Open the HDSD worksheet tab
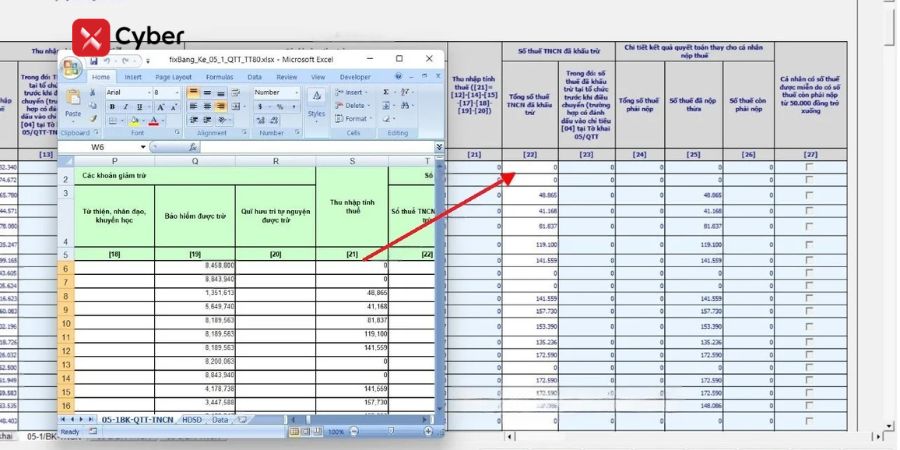This screenshot has width=900, height=450. click(191, 420)
